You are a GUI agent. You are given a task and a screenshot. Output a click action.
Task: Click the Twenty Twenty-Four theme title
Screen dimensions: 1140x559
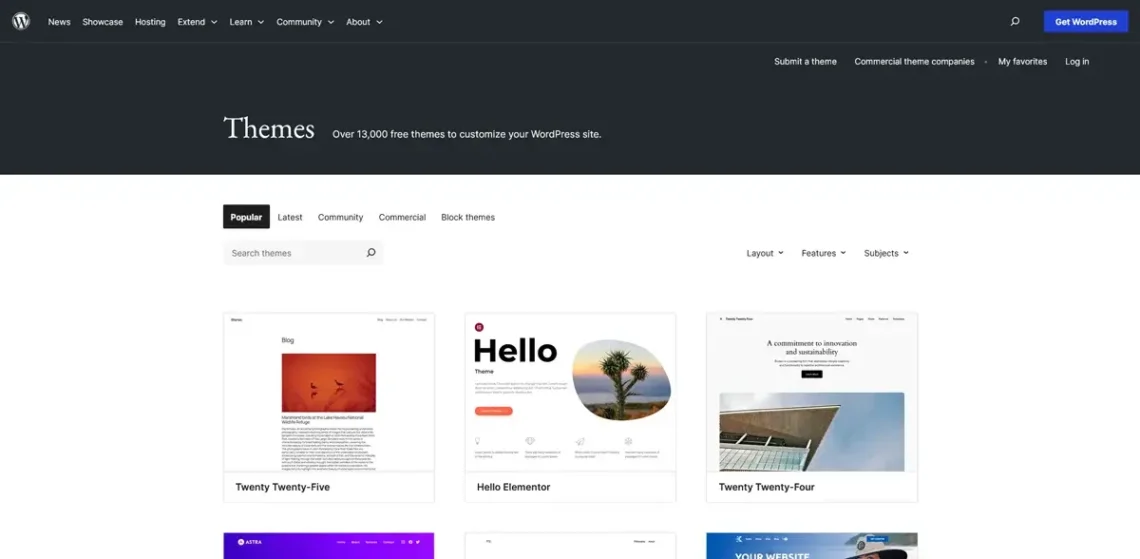(x=766, y=487)
